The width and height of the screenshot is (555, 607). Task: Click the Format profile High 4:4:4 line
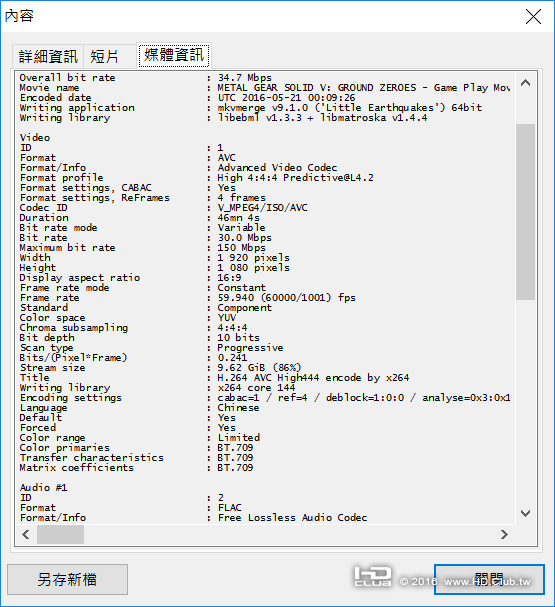tap(197, 178)
